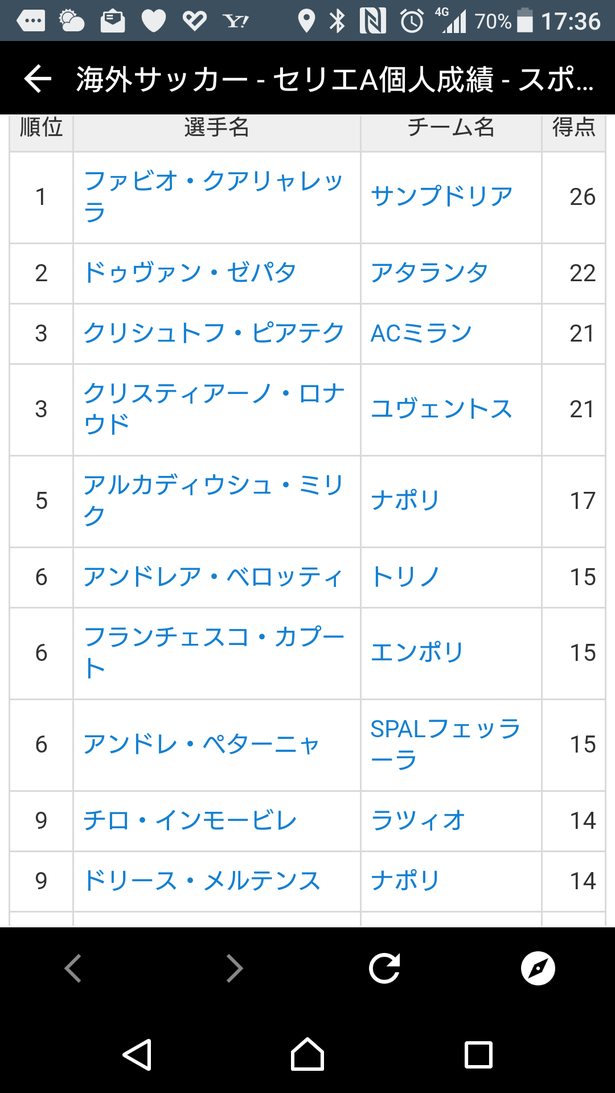This screenshot has width=615, height=1093.
Task: Open team サンプドリア link
Action: click(x=441, y=197)
